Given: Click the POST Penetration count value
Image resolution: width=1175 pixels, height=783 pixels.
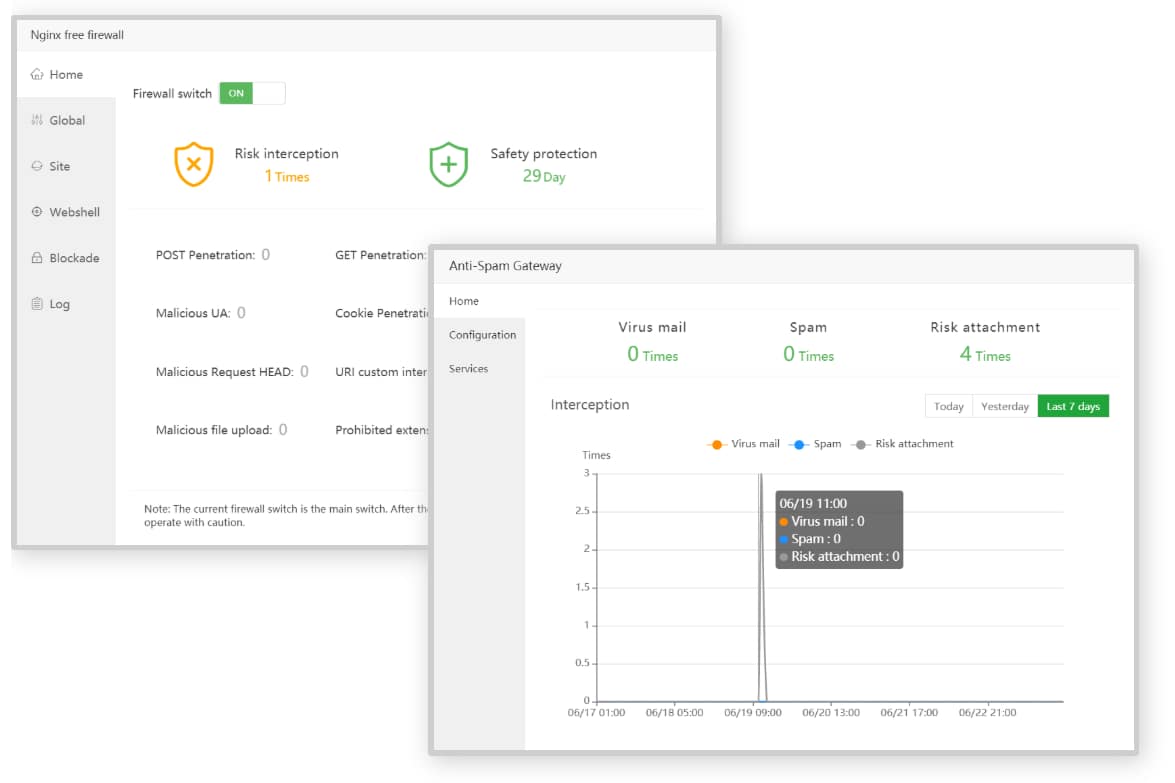Looking at the screenshot, I should [266, 255].
